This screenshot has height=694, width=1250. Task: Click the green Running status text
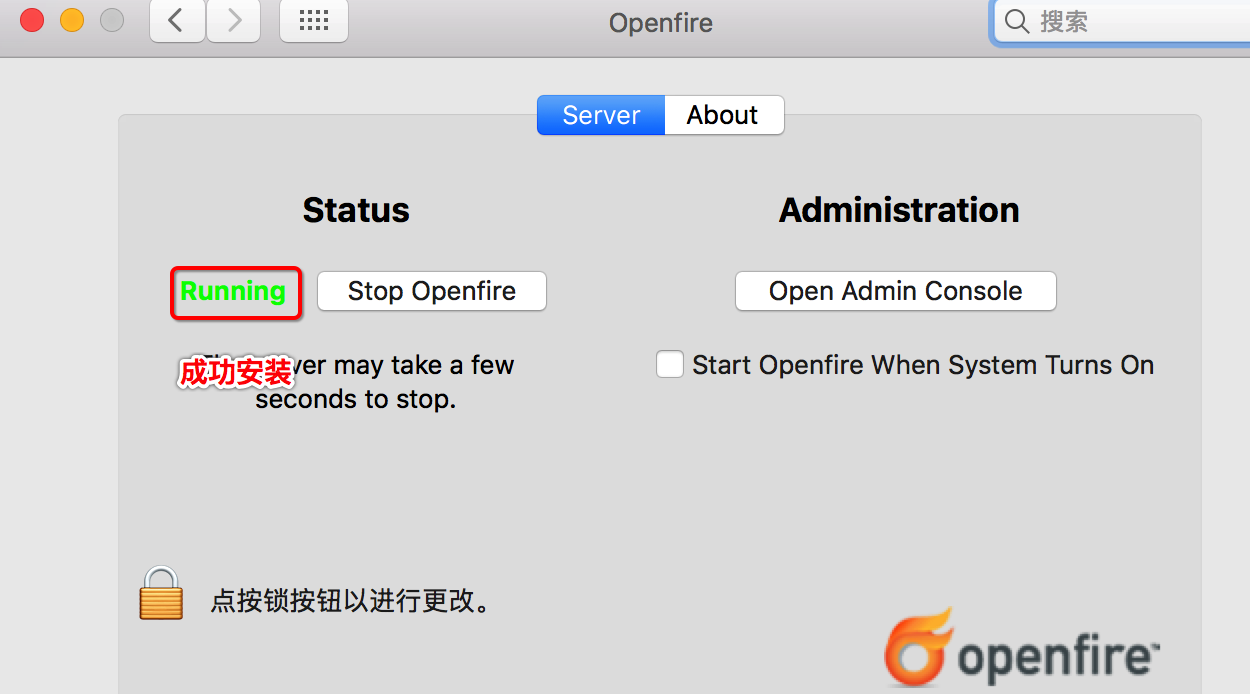click(x=233, y=291)
